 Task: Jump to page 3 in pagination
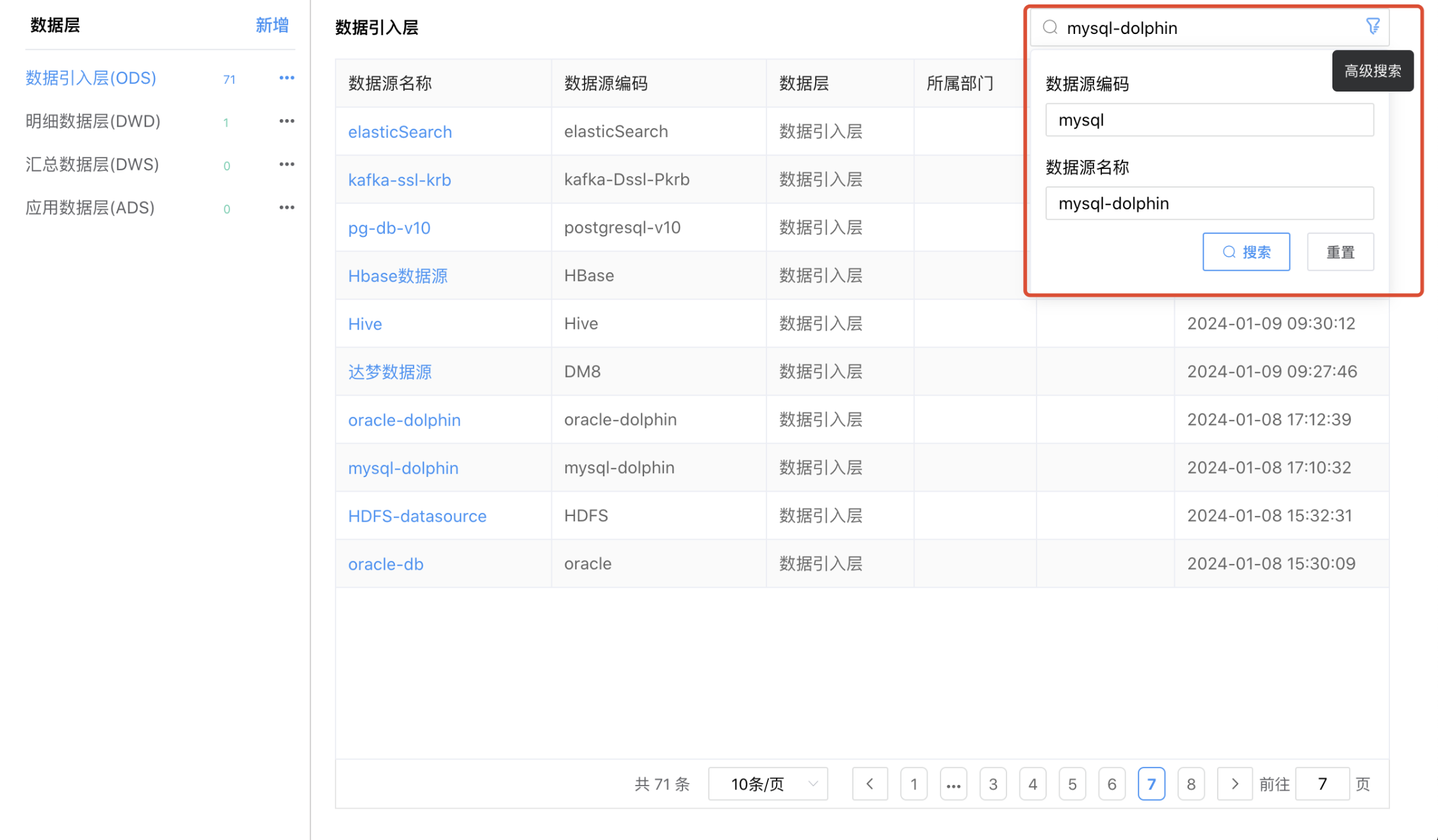coord(993,784)
